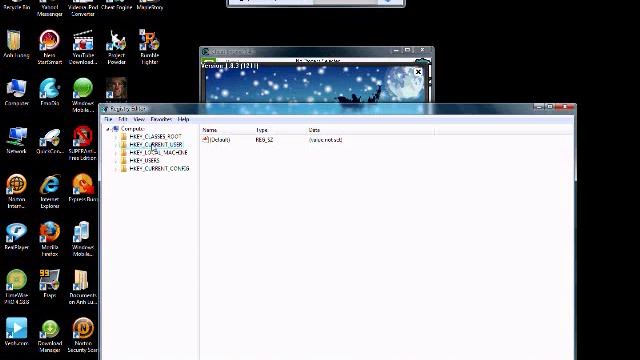Open the Anh Luong folder on desktop

(x=16, y=44)
